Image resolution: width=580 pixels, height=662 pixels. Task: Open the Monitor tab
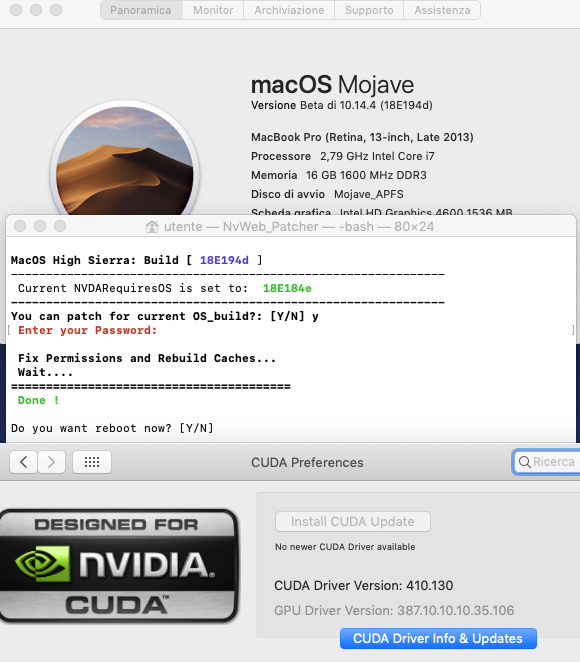click(213, 10)
